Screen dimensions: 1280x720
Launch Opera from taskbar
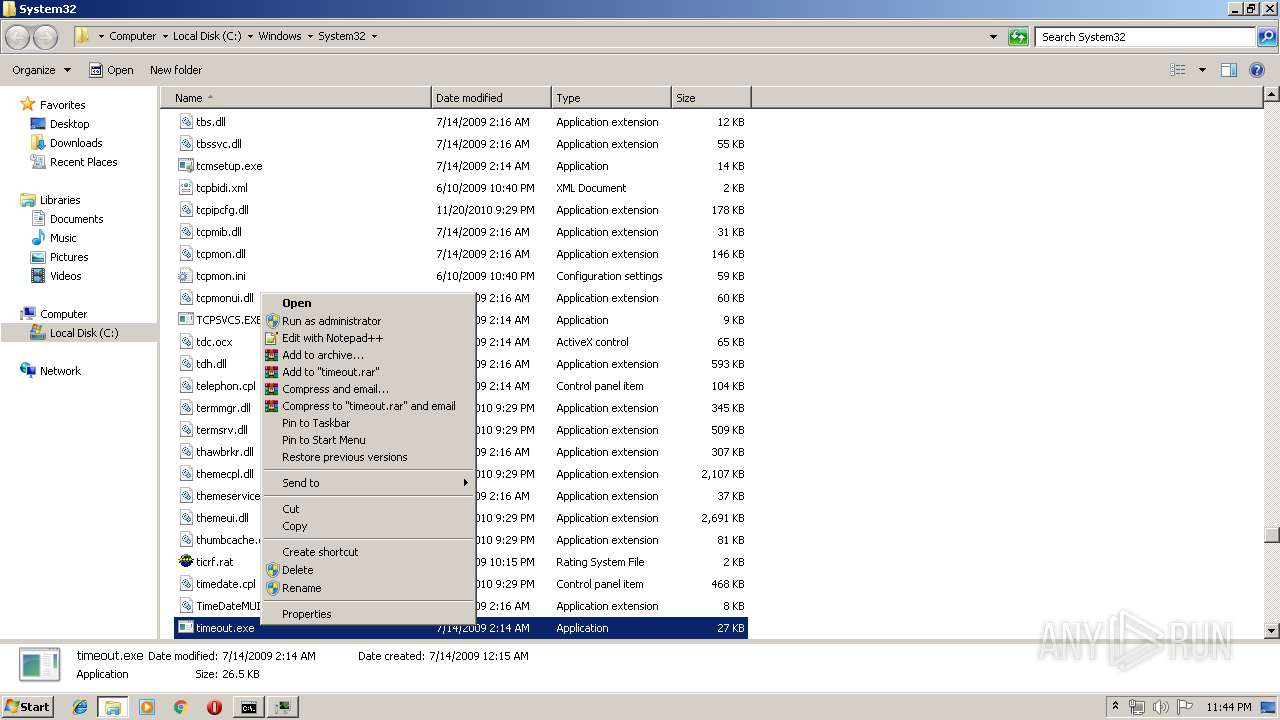[x=214, y=707]
